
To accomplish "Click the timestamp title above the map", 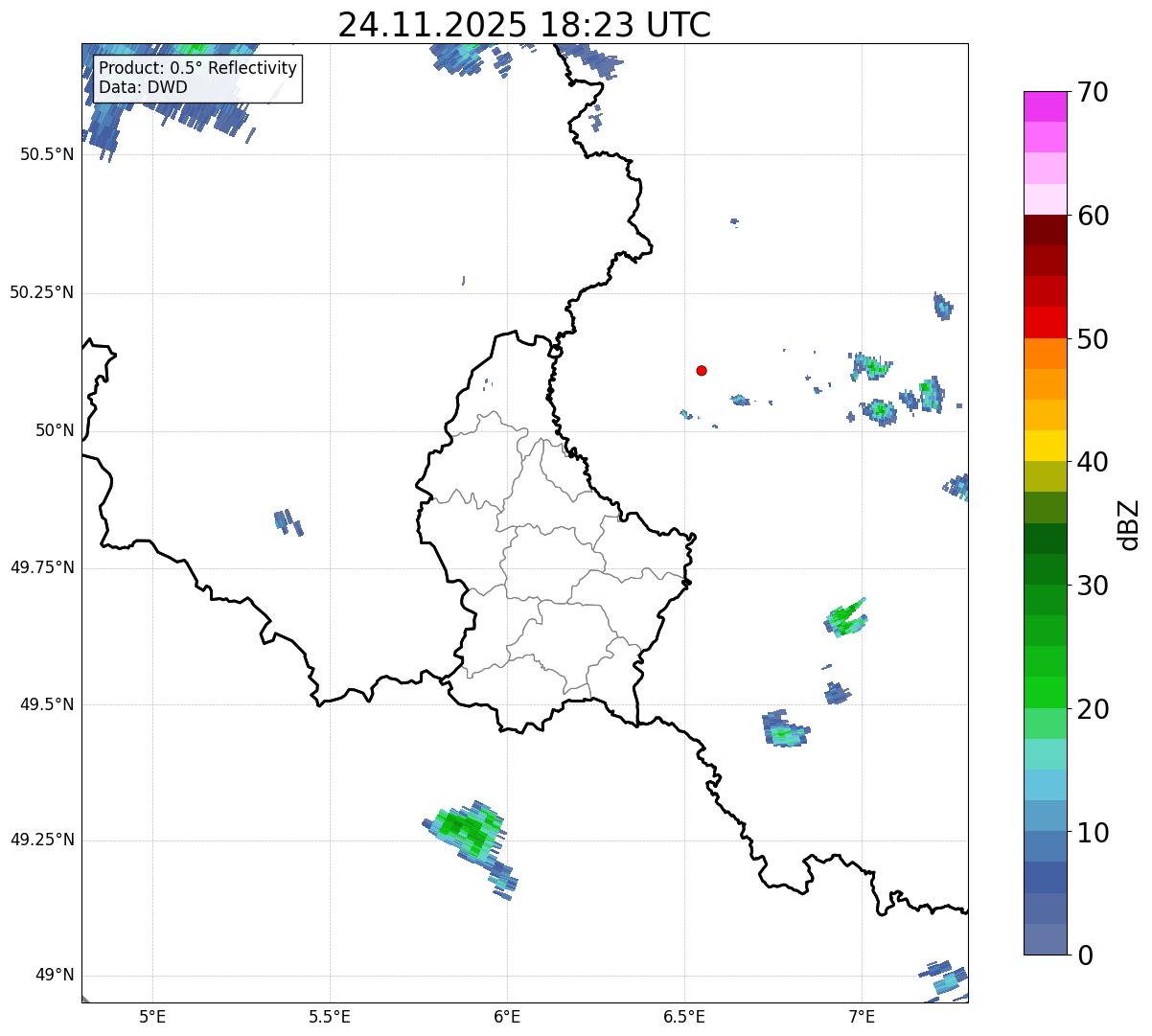I will (524, 25).
